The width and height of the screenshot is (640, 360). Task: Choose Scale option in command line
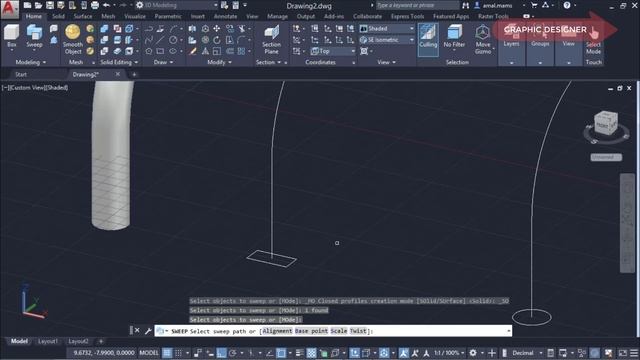pyautogui.click(x=339, y=331)
